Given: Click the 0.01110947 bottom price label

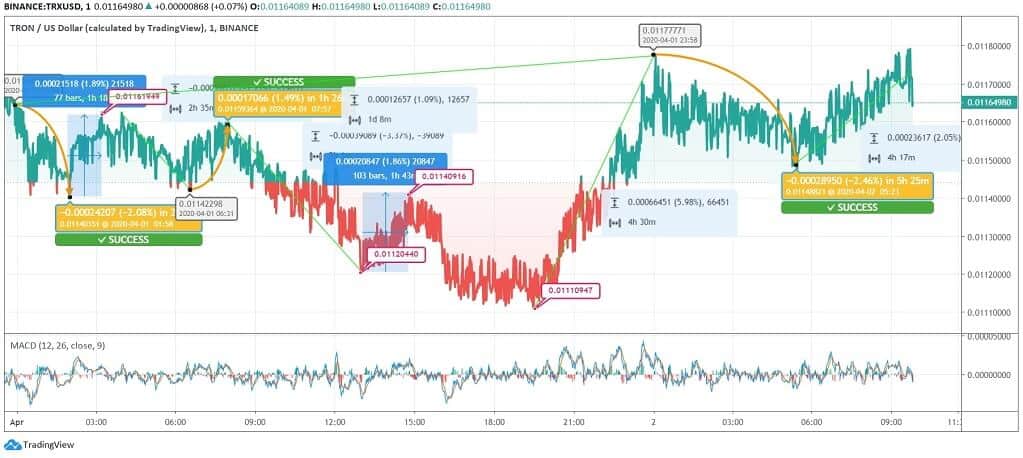Looking at the screenshot, I should click(x=570, y=290).
